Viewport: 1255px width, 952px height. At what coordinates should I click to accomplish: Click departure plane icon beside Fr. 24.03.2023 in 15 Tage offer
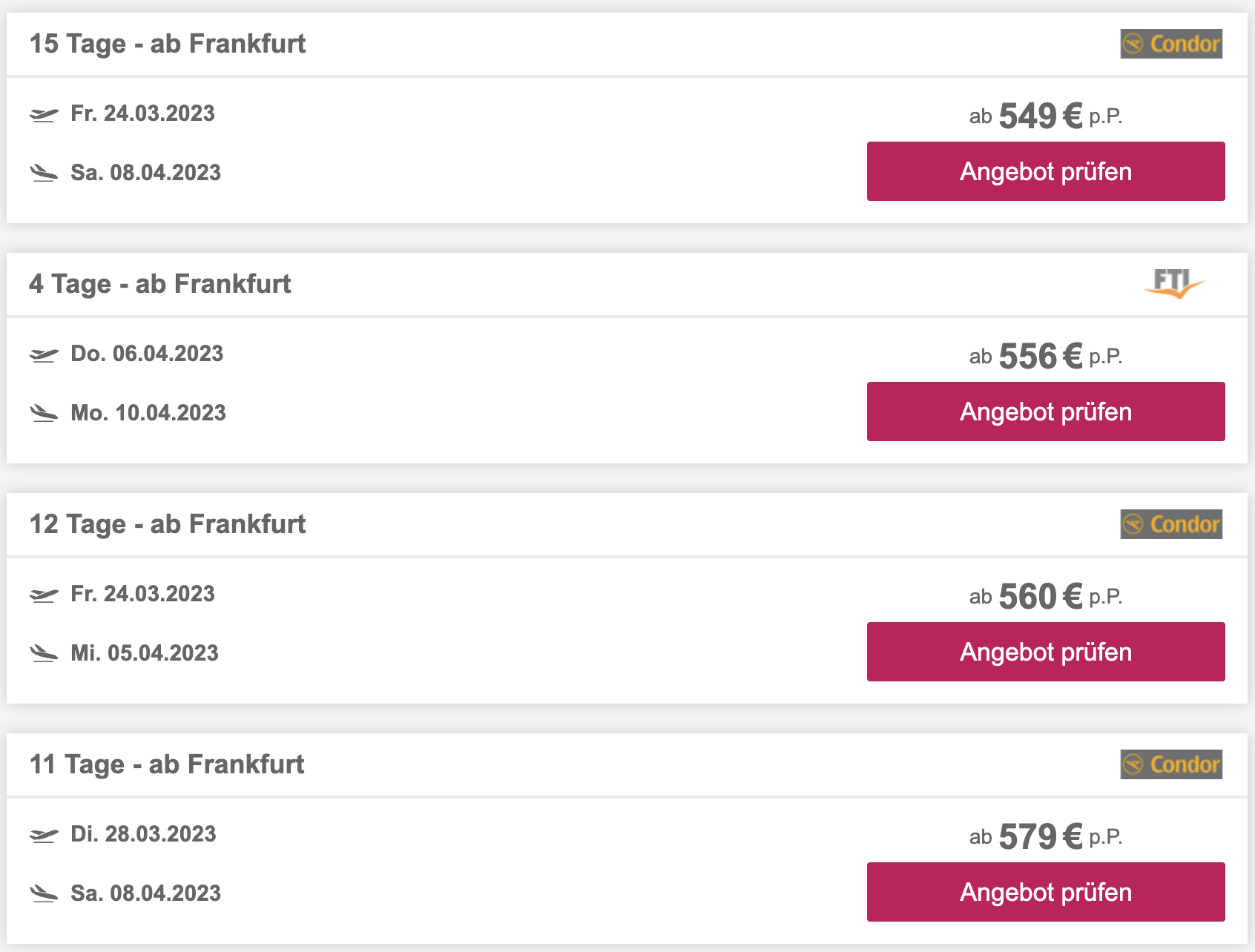tap(44, 115)
